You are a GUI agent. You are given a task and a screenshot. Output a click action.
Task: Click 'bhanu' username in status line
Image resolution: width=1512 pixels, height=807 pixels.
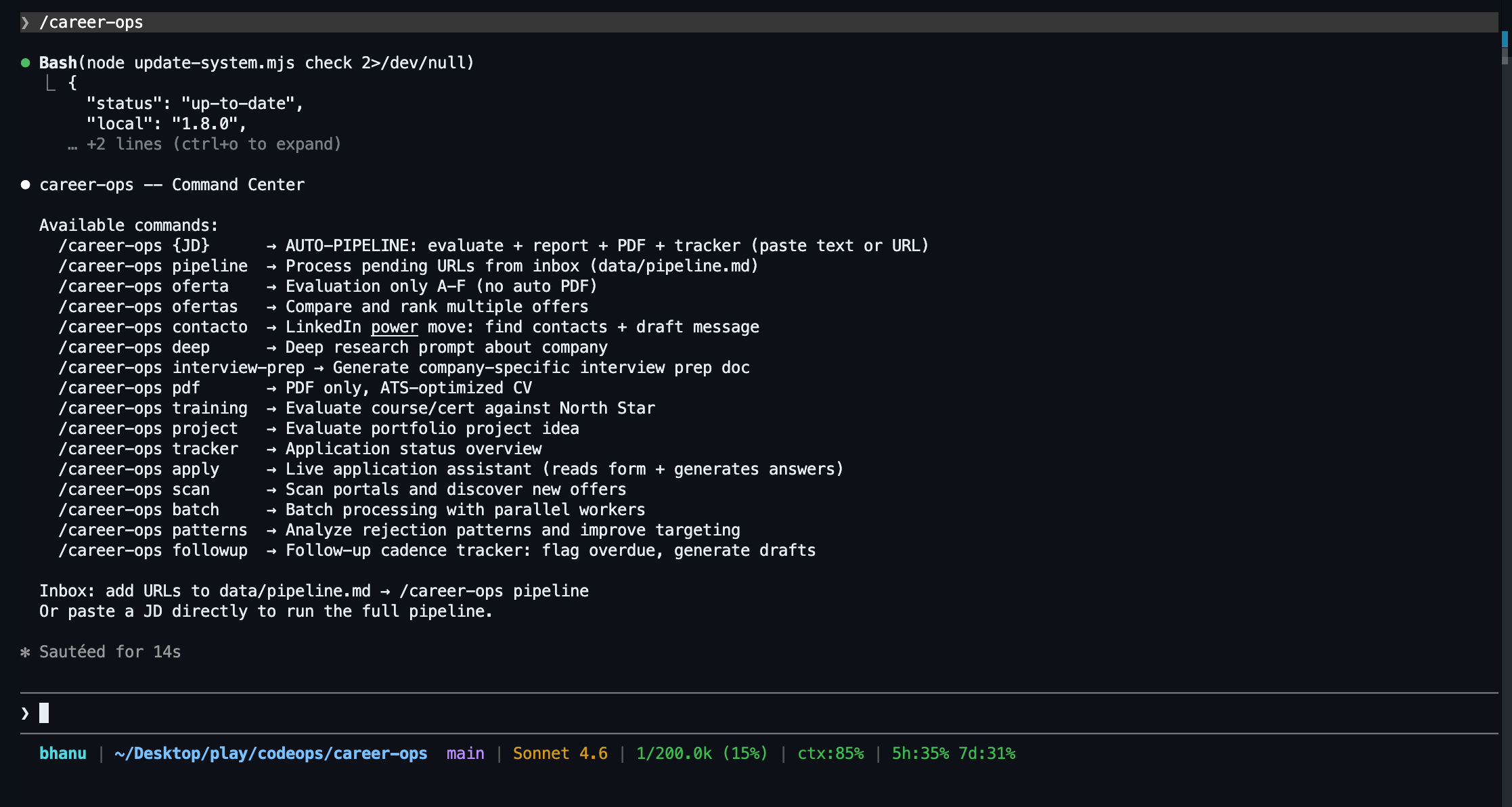(63, 754)
